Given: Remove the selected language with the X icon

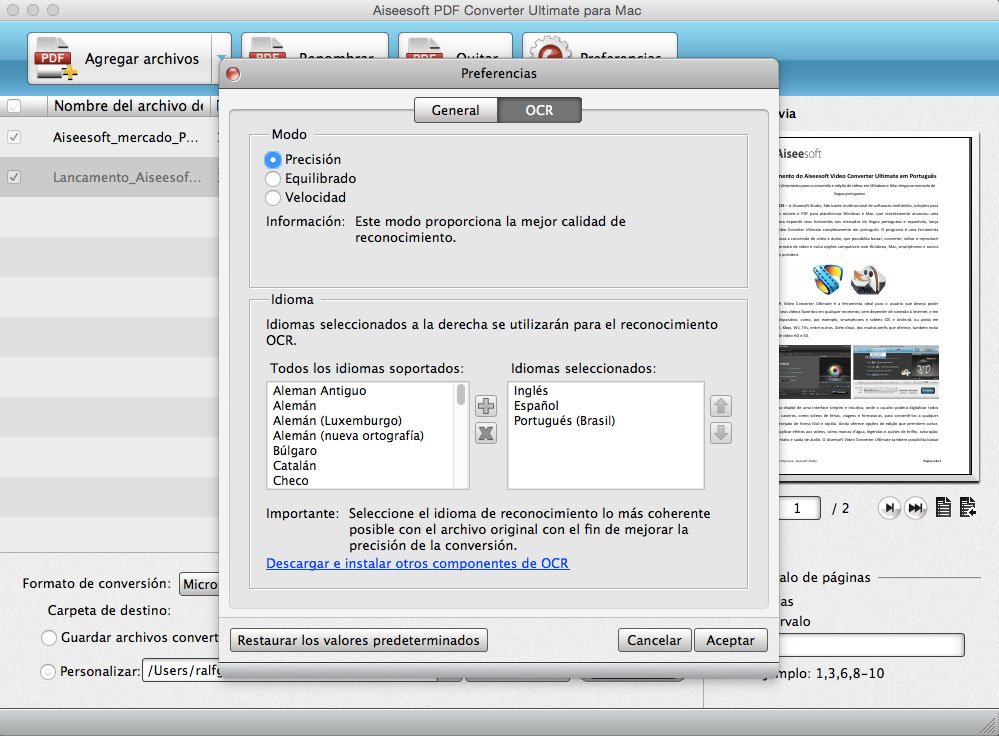Looking at the screenshot, I should click(485, 433).
